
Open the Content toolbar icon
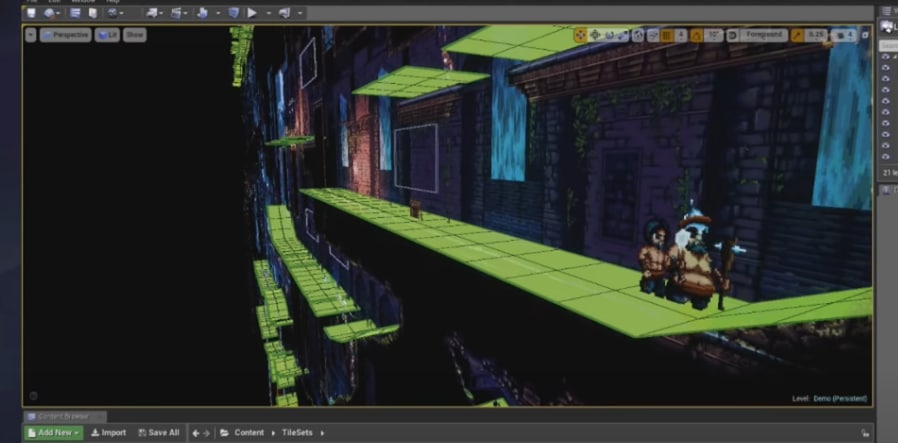tap(75, 13)
